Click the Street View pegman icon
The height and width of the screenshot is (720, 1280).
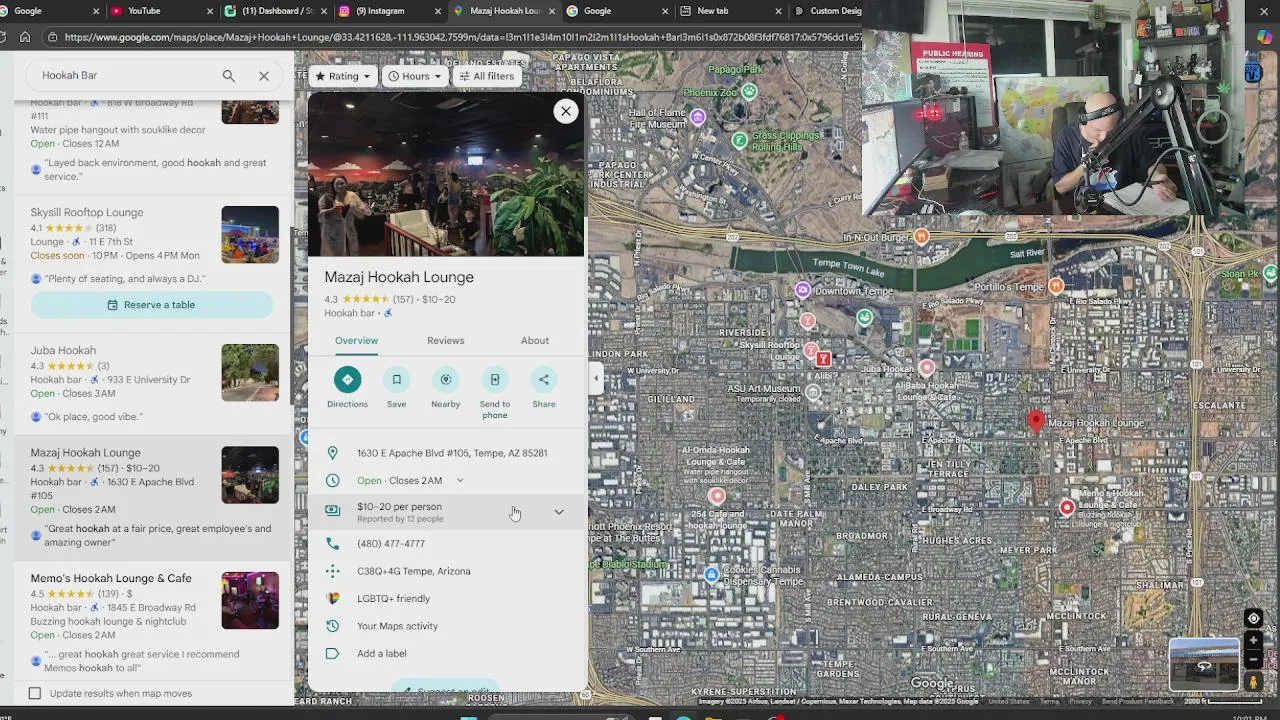(x=1253, y=682)
